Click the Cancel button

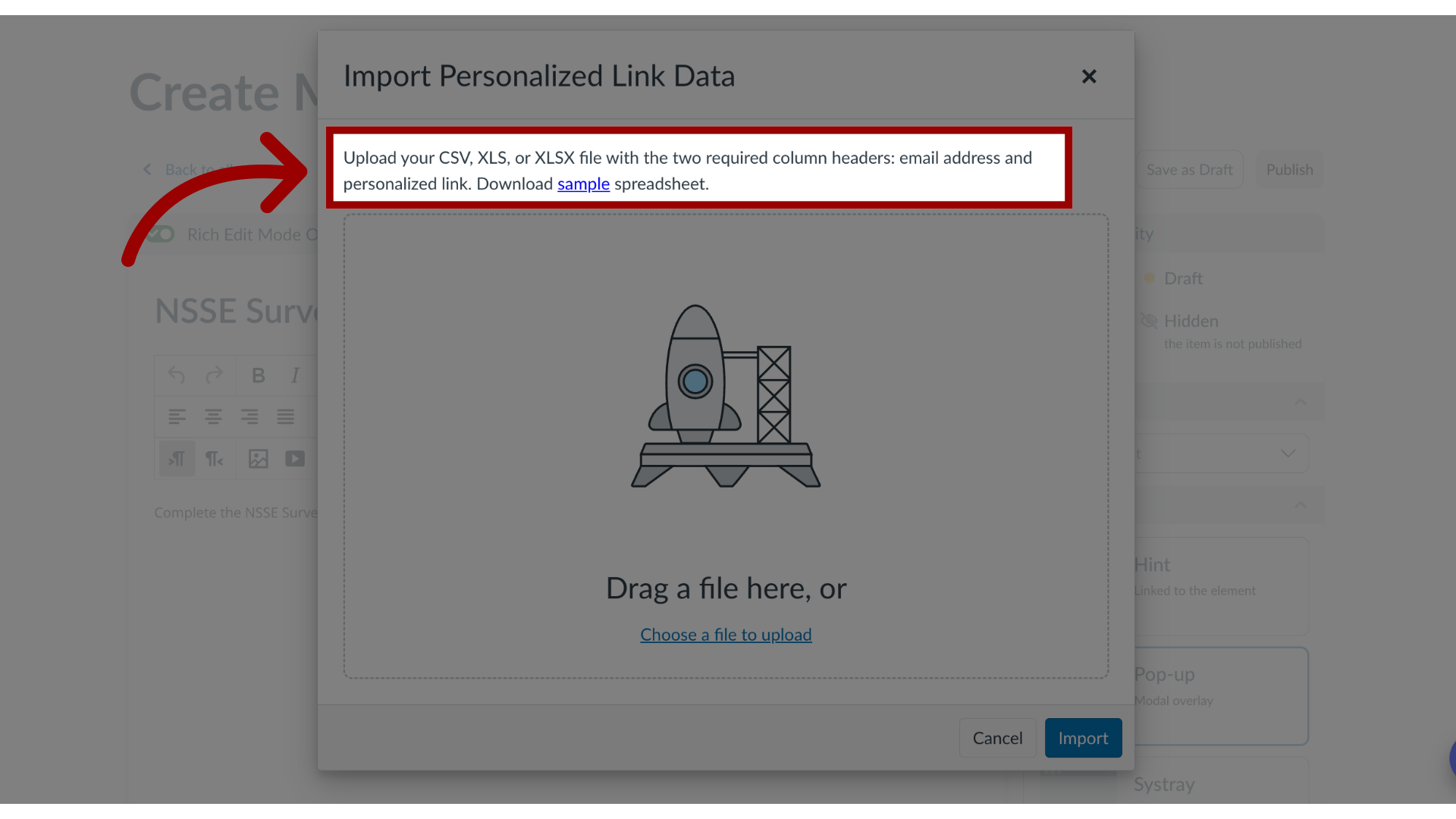pyautogui.click(x=997, y=738)
